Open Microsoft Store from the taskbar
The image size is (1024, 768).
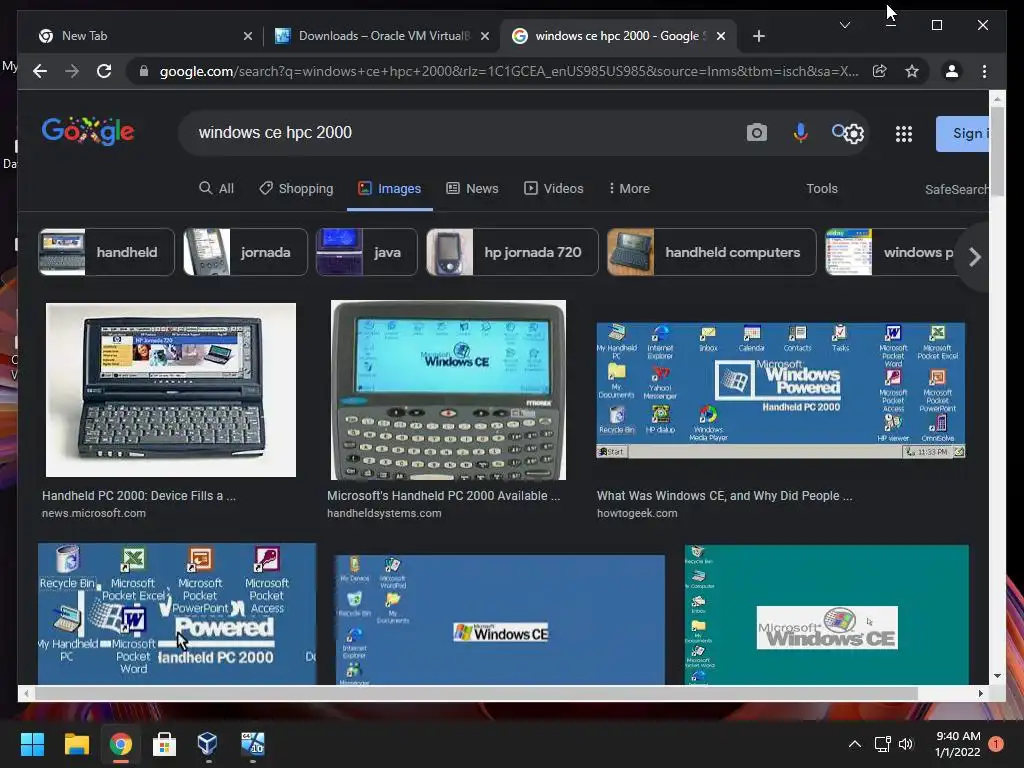click(164, 744)
